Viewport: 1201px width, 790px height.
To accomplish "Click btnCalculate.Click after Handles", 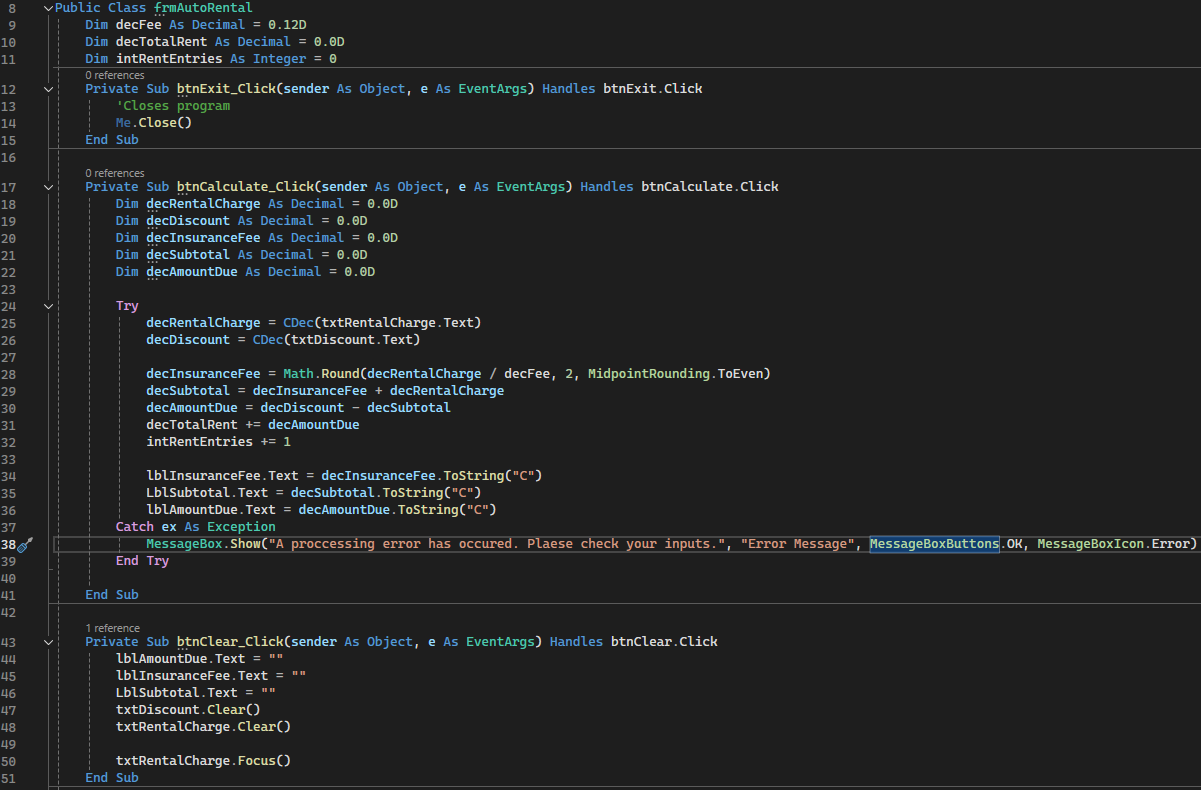I will point(709,187).
